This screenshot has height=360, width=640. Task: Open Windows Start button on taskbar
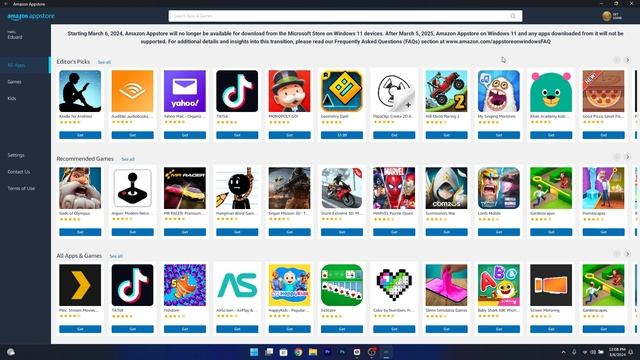254,352
